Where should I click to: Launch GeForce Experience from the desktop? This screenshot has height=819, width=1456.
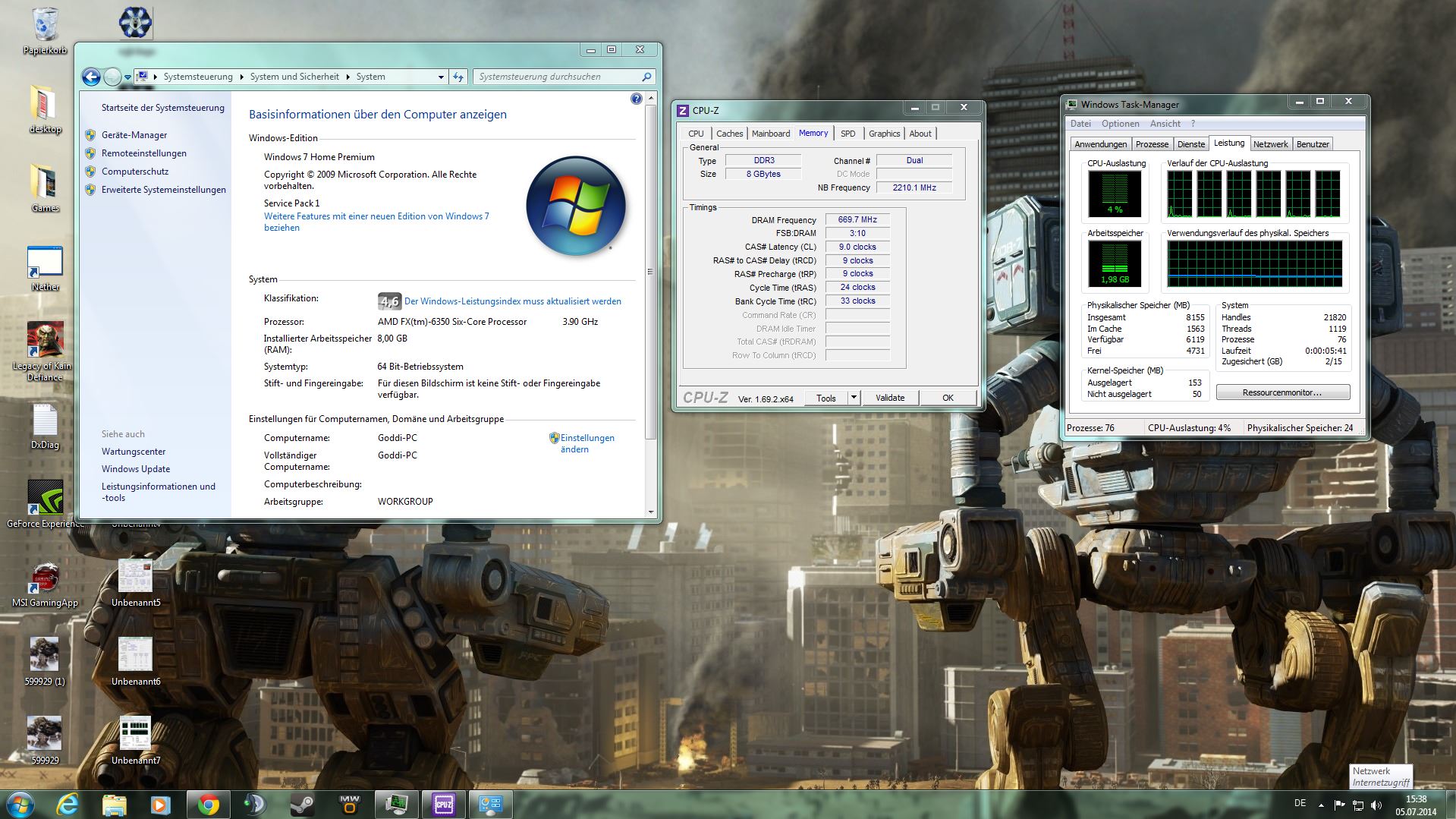point(45,503)
